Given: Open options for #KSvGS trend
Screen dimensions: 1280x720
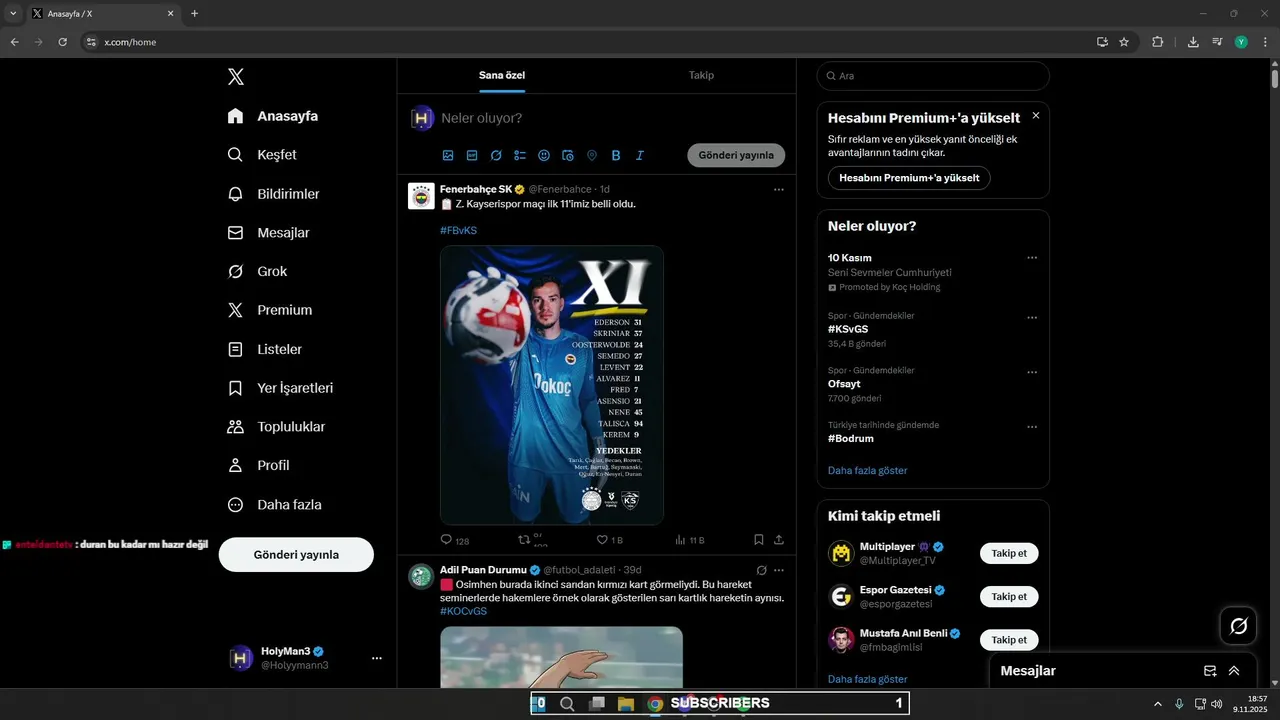Looking at the screenshot, I should [x=1032, y=318].
